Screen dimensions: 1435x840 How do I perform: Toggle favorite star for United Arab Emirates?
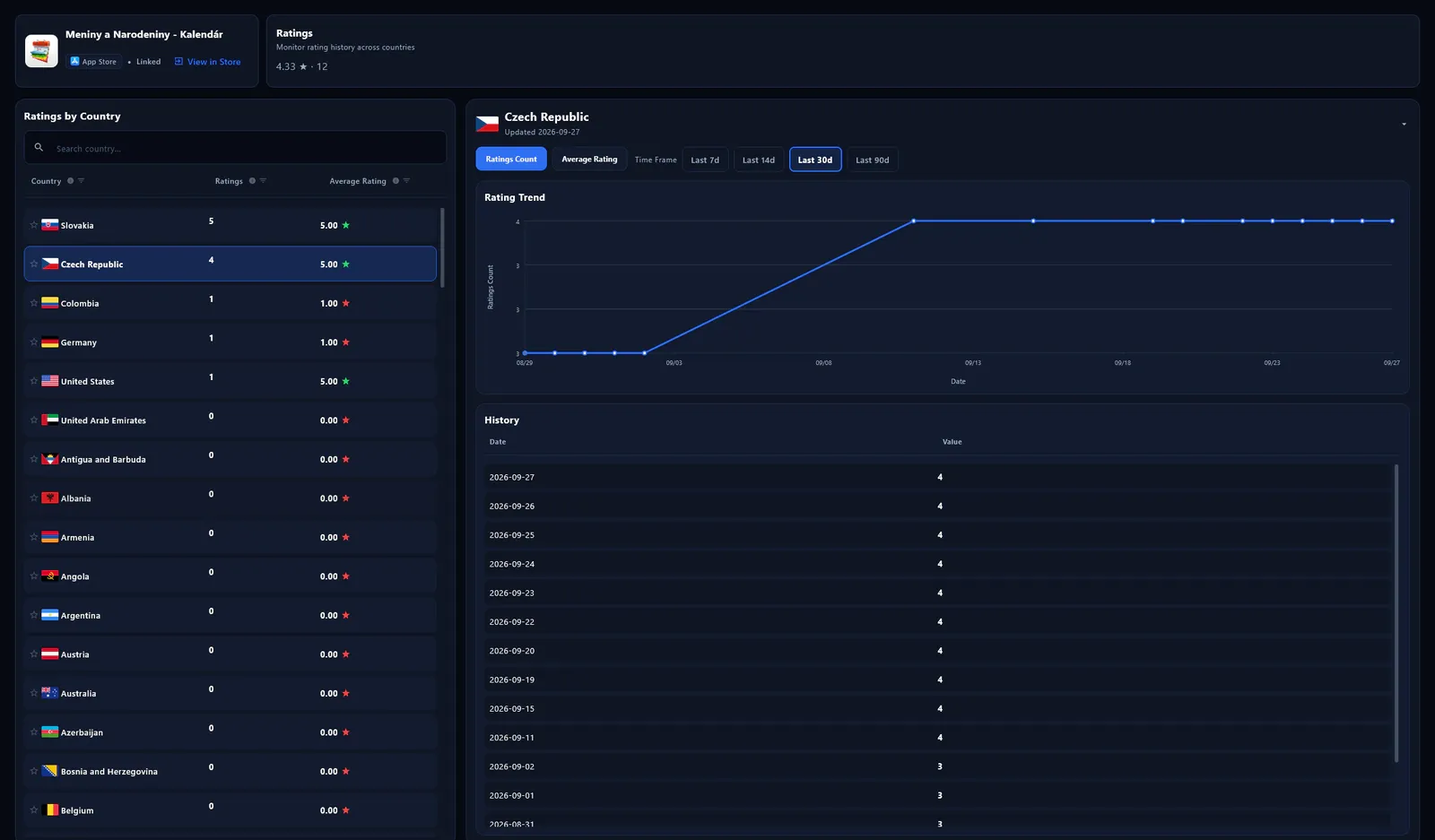click(x=34, y=420)
